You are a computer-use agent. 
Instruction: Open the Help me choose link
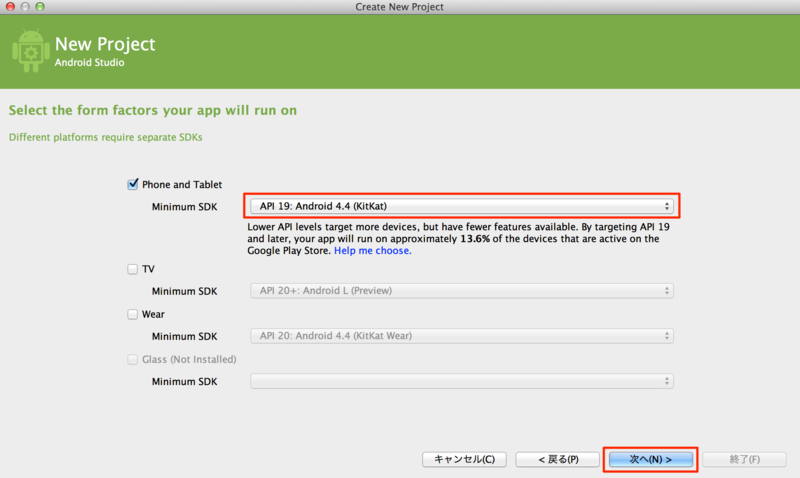click(372, 250)
